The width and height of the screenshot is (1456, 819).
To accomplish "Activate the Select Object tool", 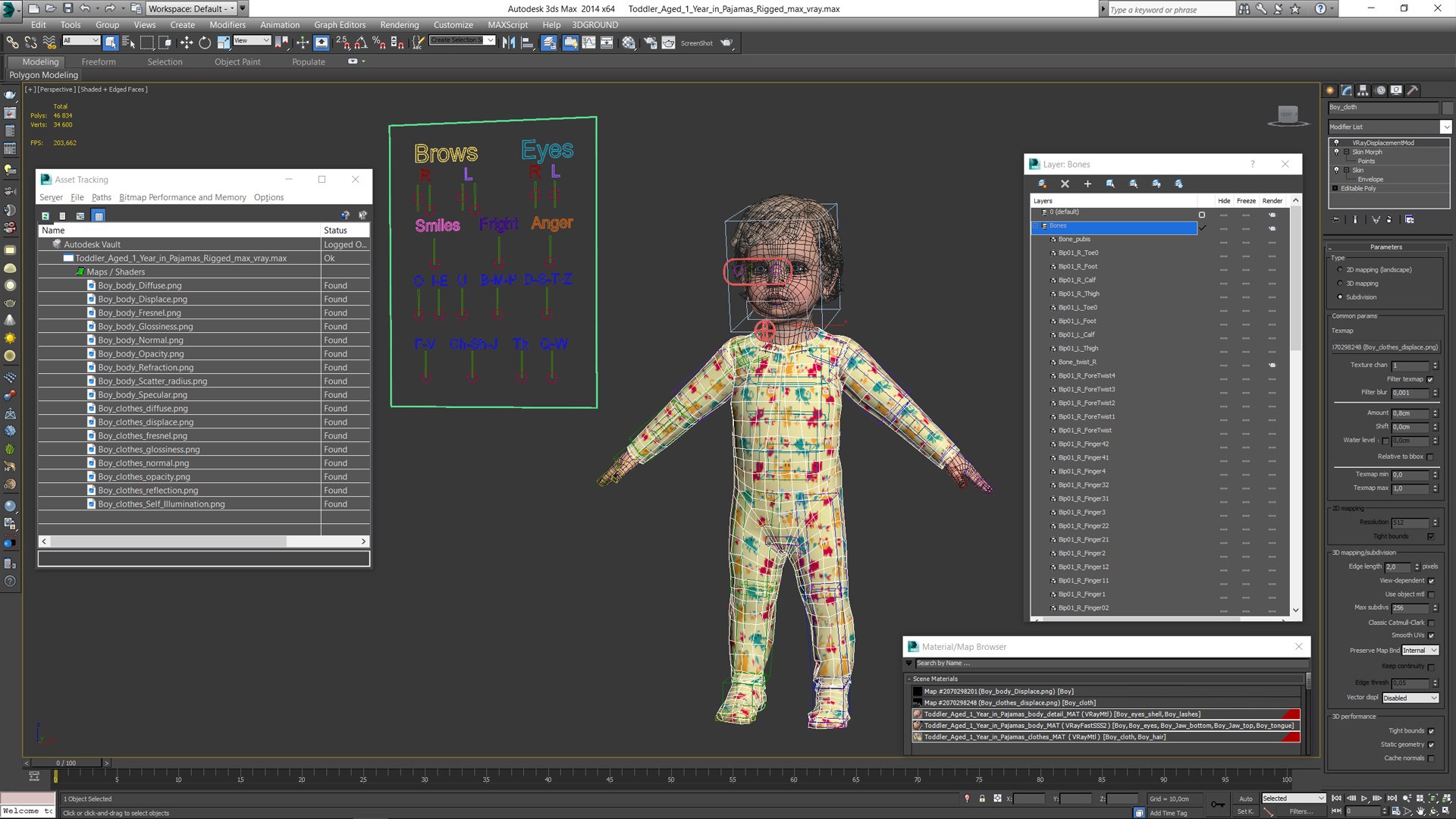I will 111,42.
